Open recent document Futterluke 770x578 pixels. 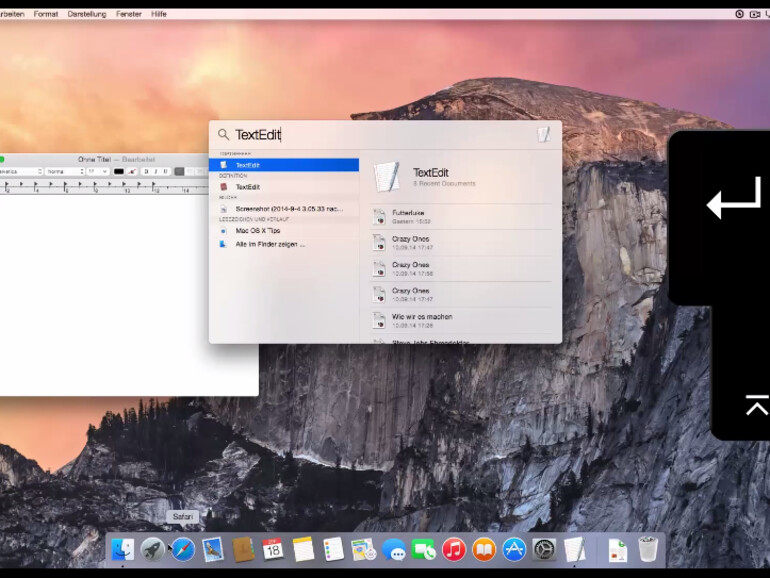pos(461,217)
